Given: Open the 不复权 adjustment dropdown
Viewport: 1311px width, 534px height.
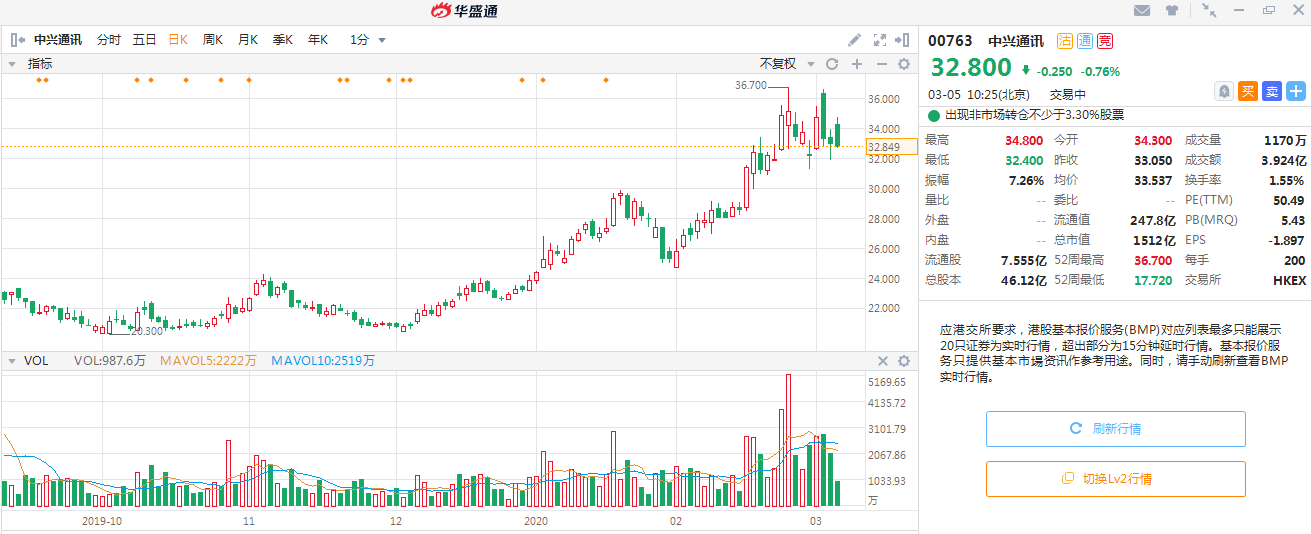Looking at the screenshot, I should [785, 64].
